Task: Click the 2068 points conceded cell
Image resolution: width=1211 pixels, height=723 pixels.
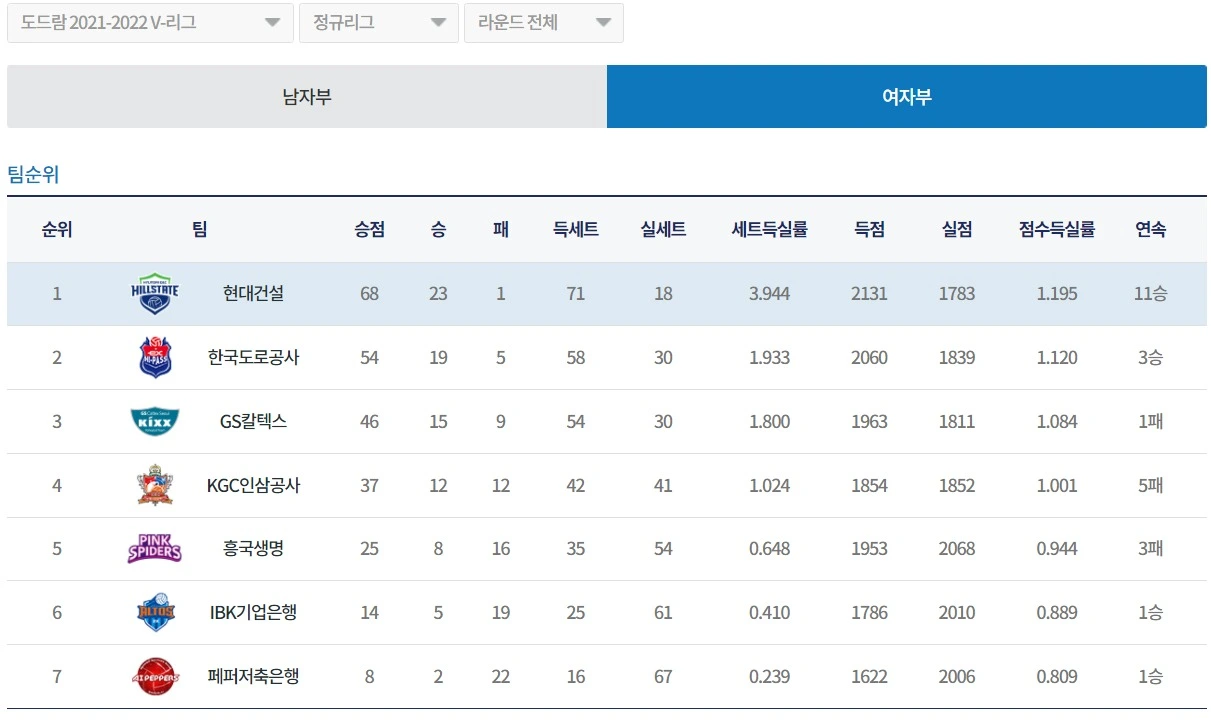Action: pos(957,549)
